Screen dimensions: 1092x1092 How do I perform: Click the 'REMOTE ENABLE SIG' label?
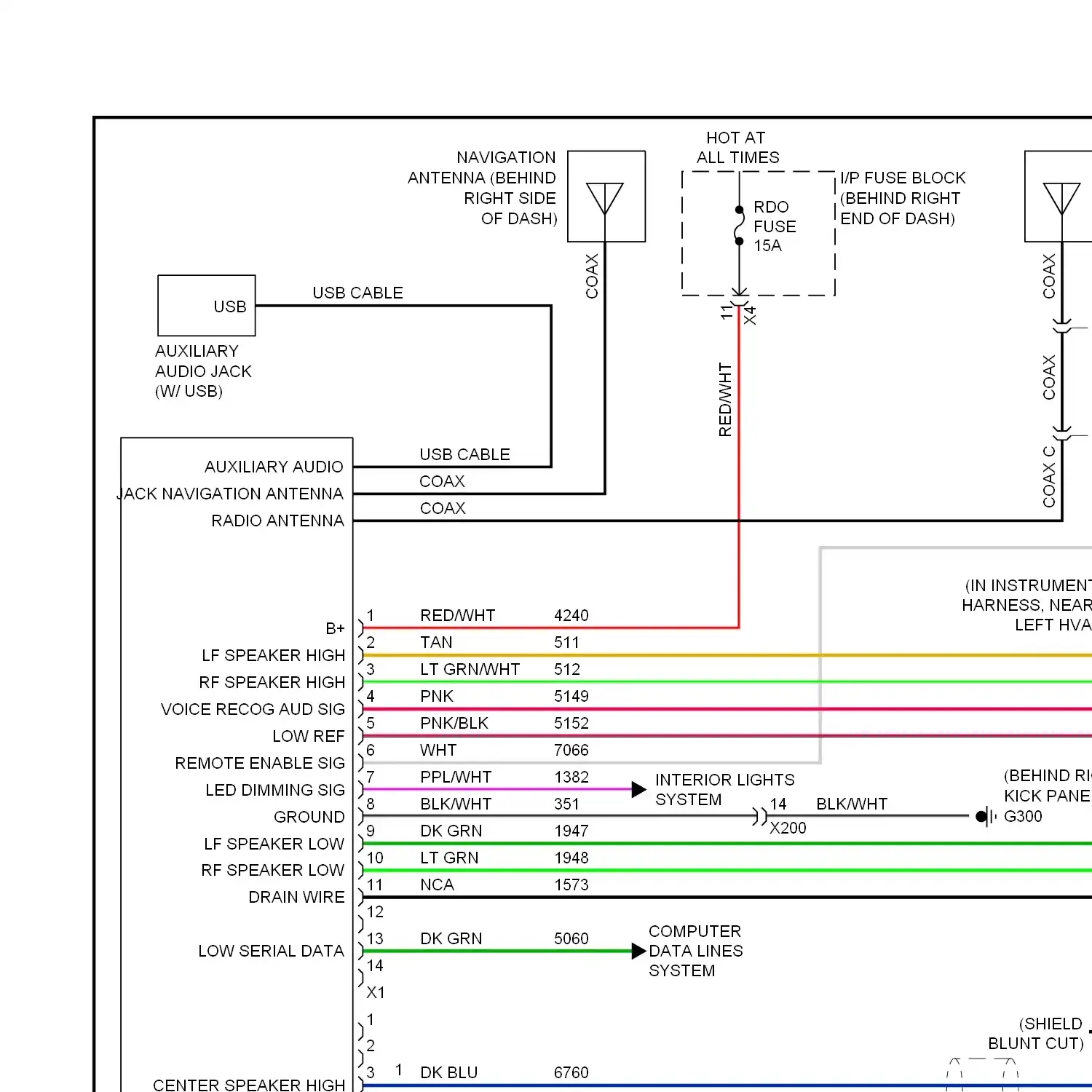point(260,763)
